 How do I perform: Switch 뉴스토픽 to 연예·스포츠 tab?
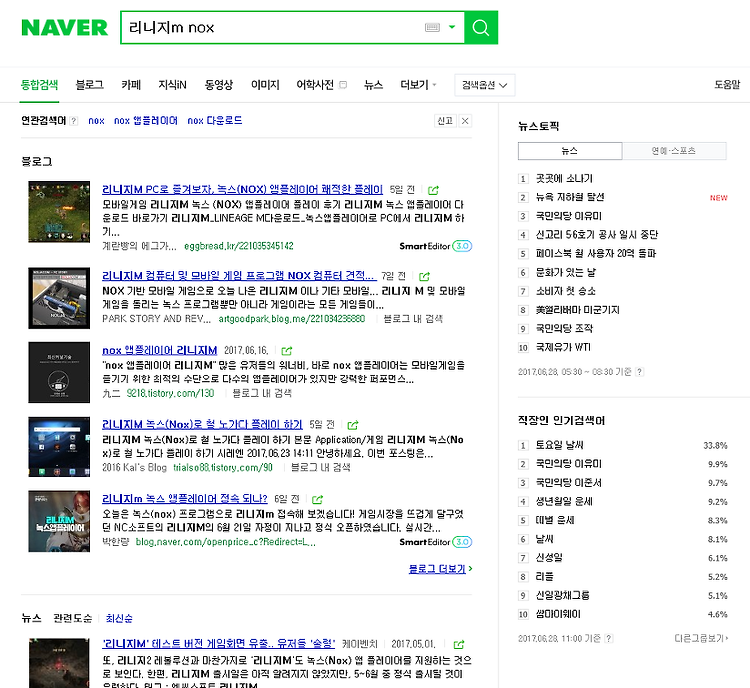pos(674,151)
